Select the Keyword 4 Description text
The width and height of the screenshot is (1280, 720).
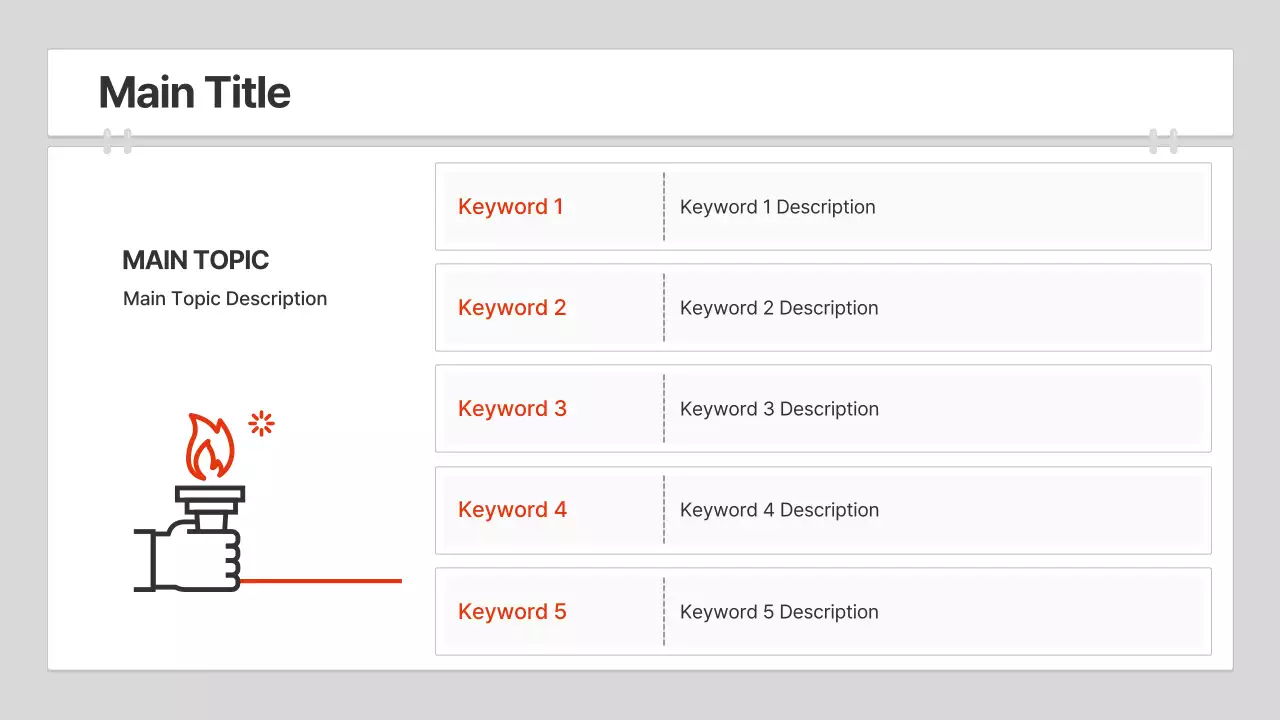[779, 510]
